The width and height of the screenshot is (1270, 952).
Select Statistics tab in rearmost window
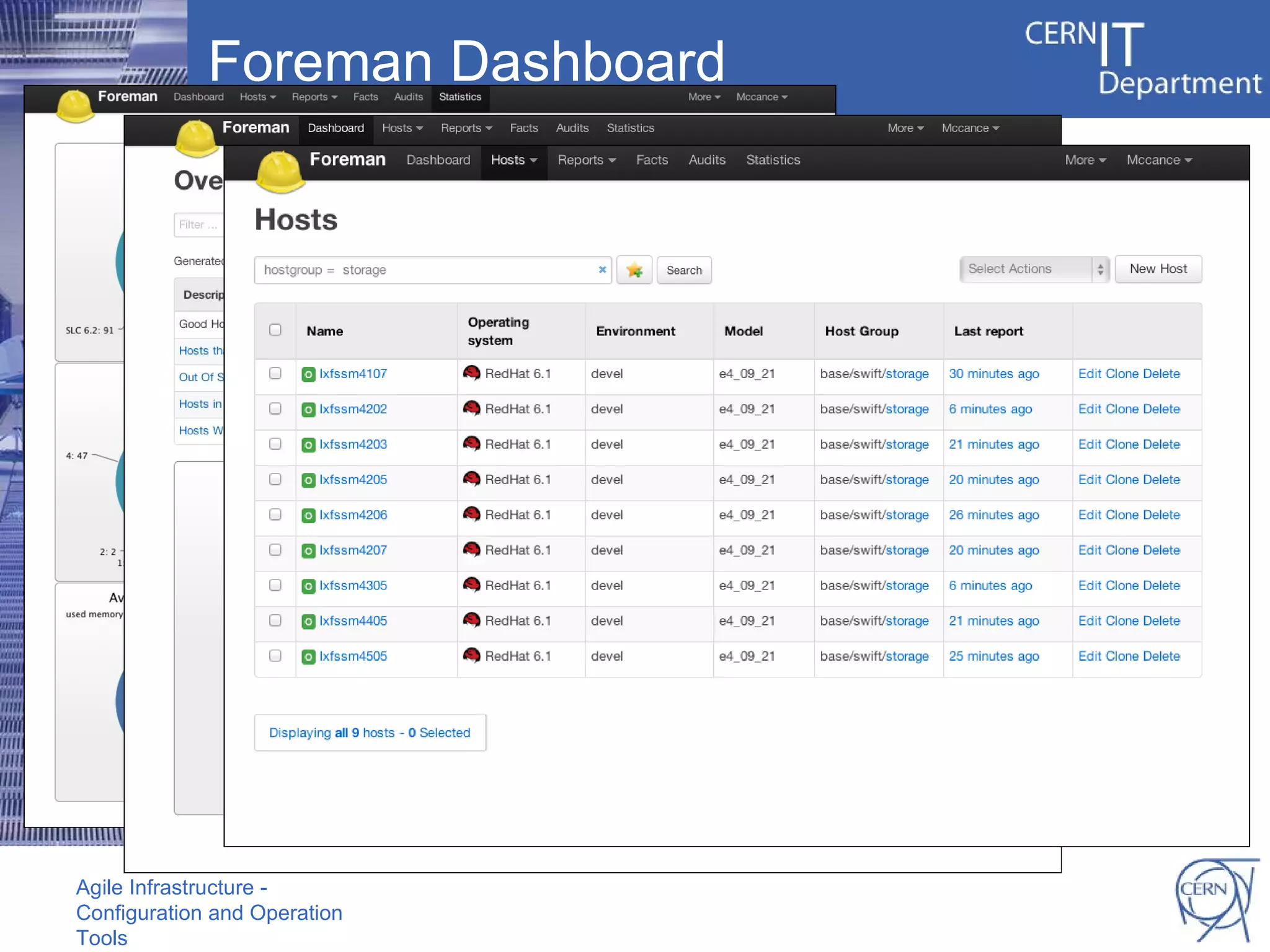(x=460, y=97)
